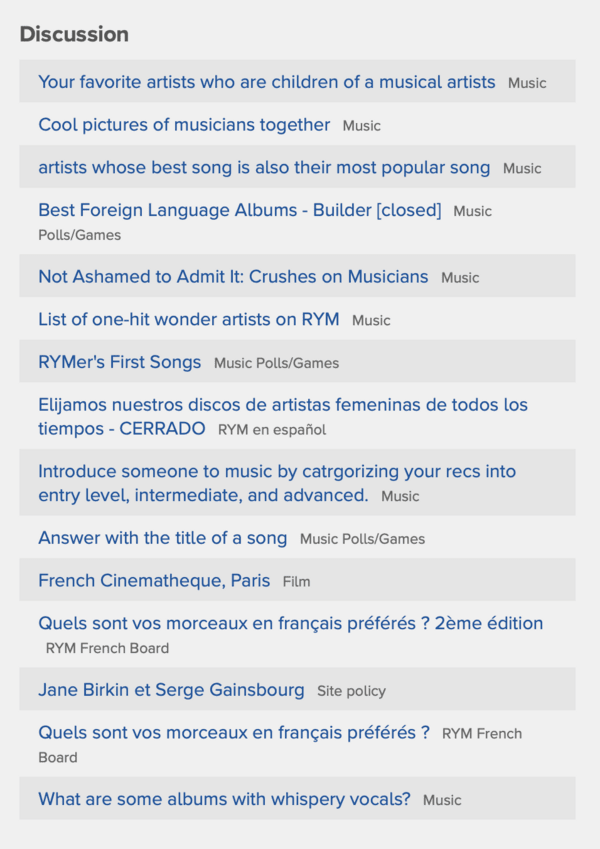
Task: Open the "Jane Birkin et Serge Gainsbourg" thread
Action: click(x=170, y=690)
